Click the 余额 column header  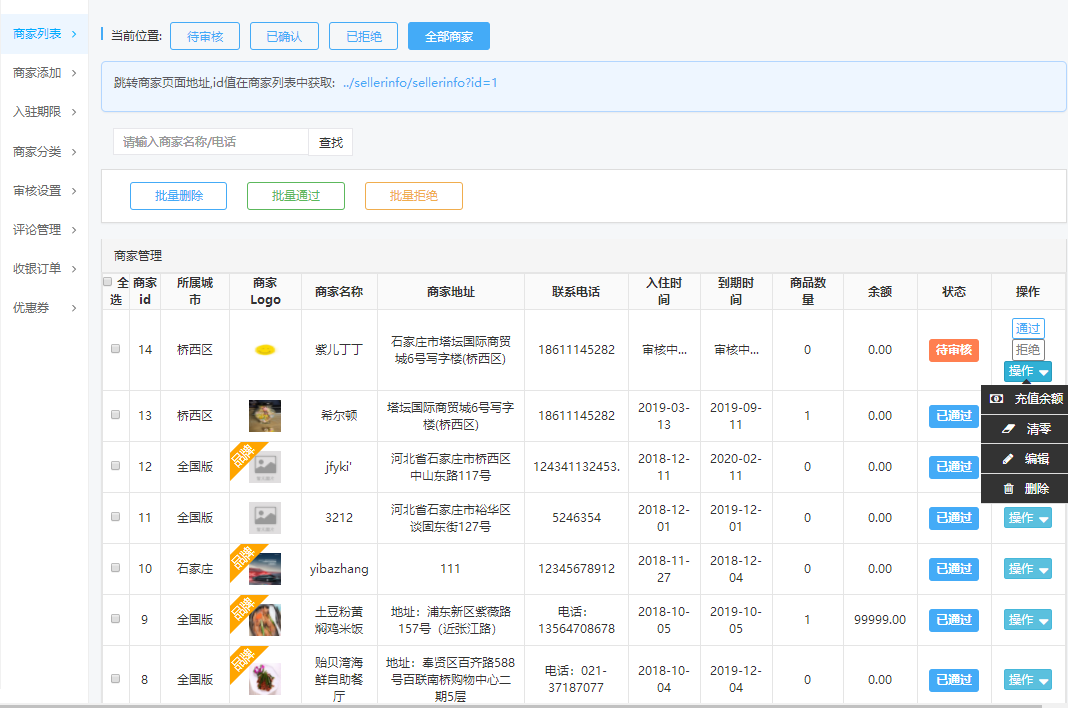[880, 292]
